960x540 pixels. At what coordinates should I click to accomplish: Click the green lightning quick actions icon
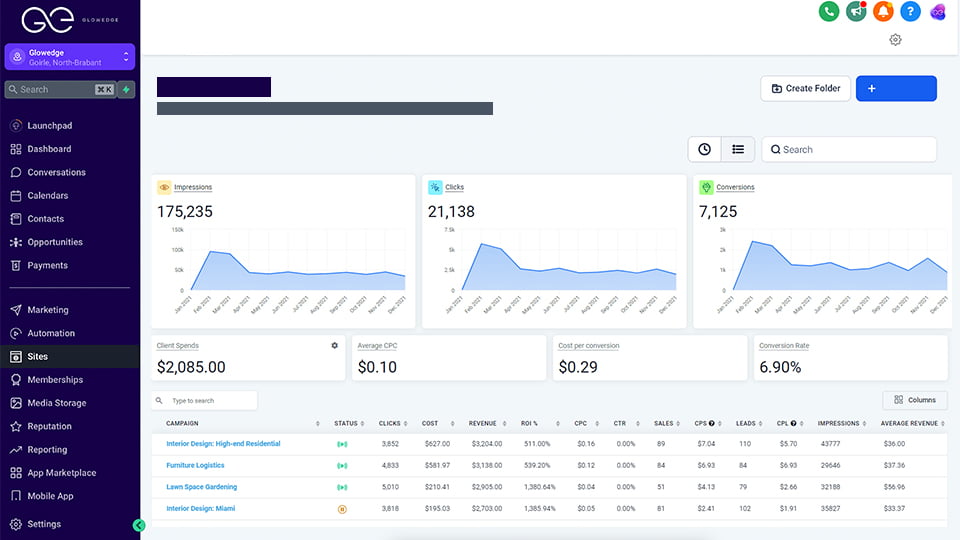(x=127, y=89)
